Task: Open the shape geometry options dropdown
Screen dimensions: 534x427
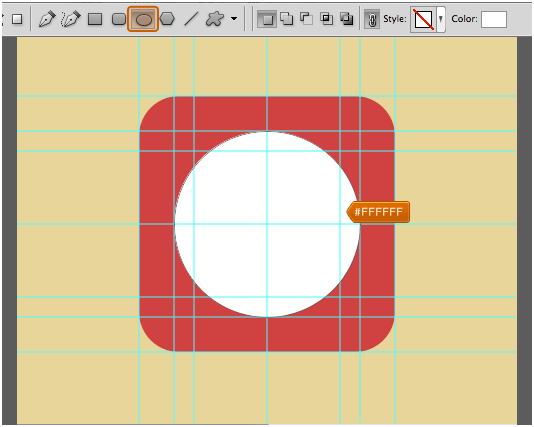Action: pos(234,19)
